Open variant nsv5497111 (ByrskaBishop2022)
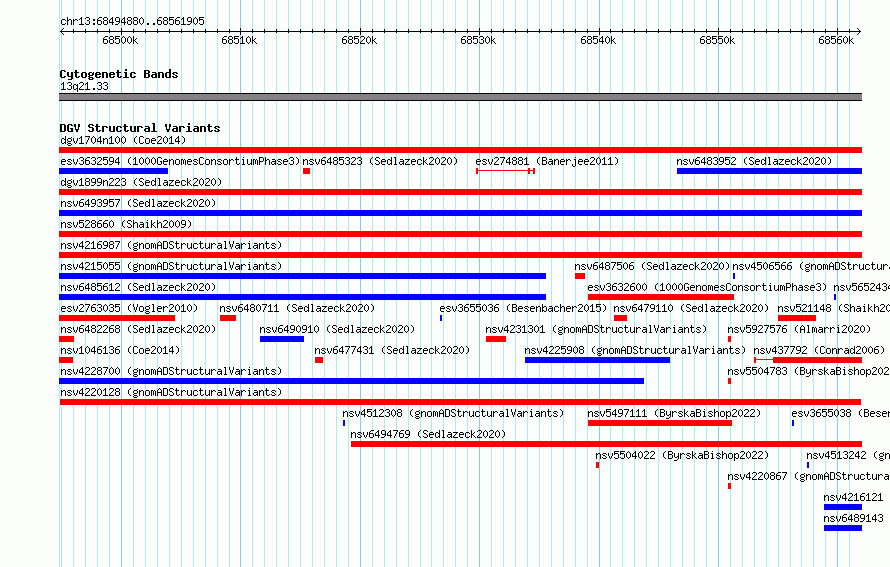 click(x=674, y=413)
